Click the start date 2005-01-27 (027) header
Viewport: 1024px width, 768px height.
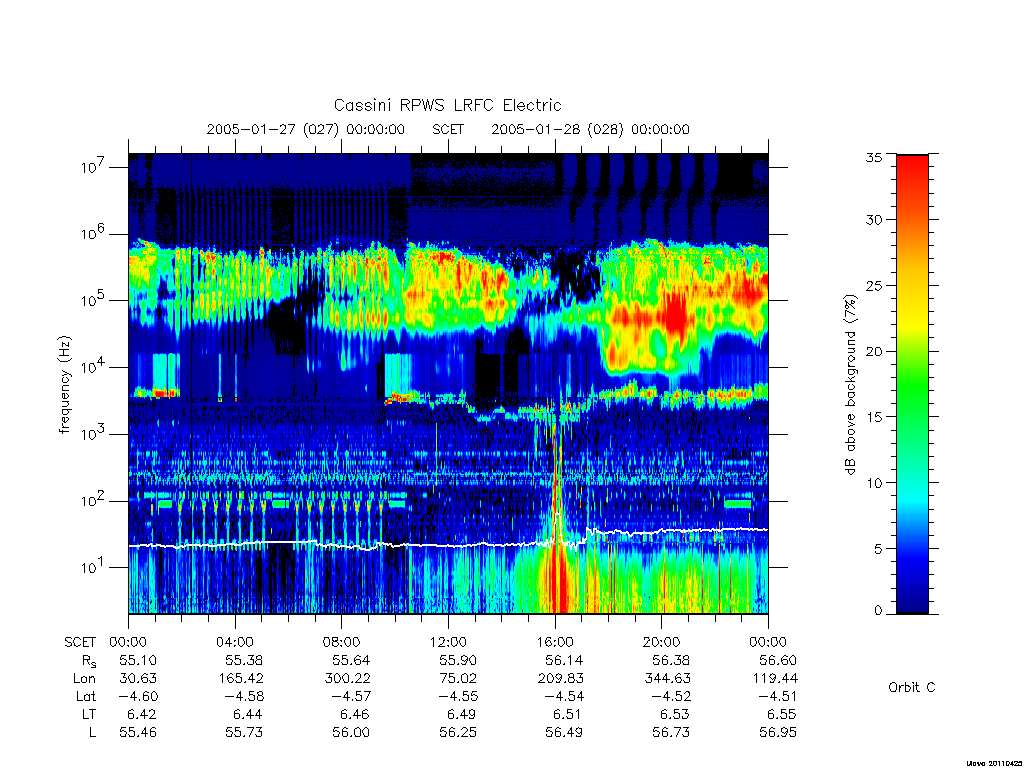306,129
